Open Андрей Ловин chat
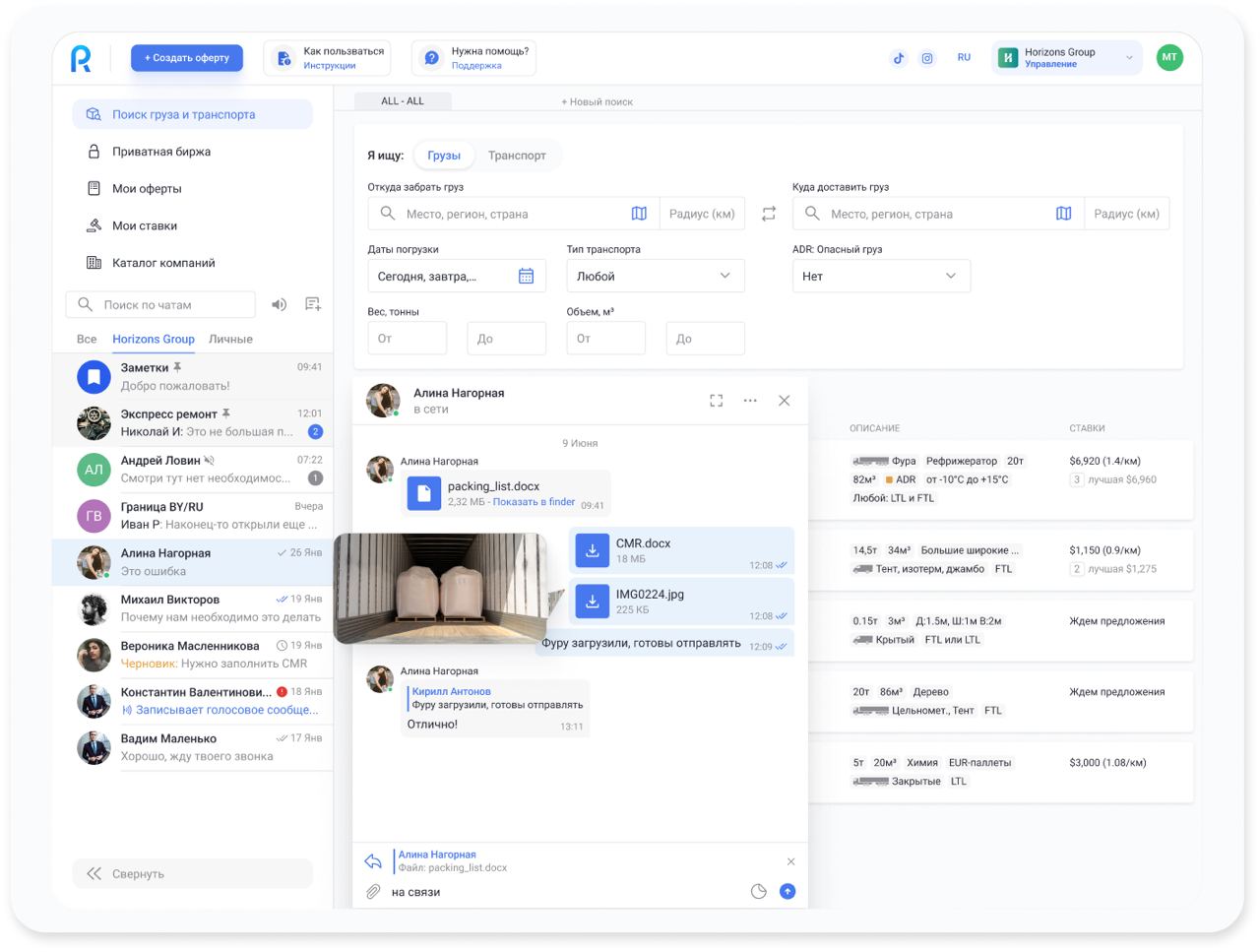This screenshot has width=1260, height=952. tap(193, 469)
